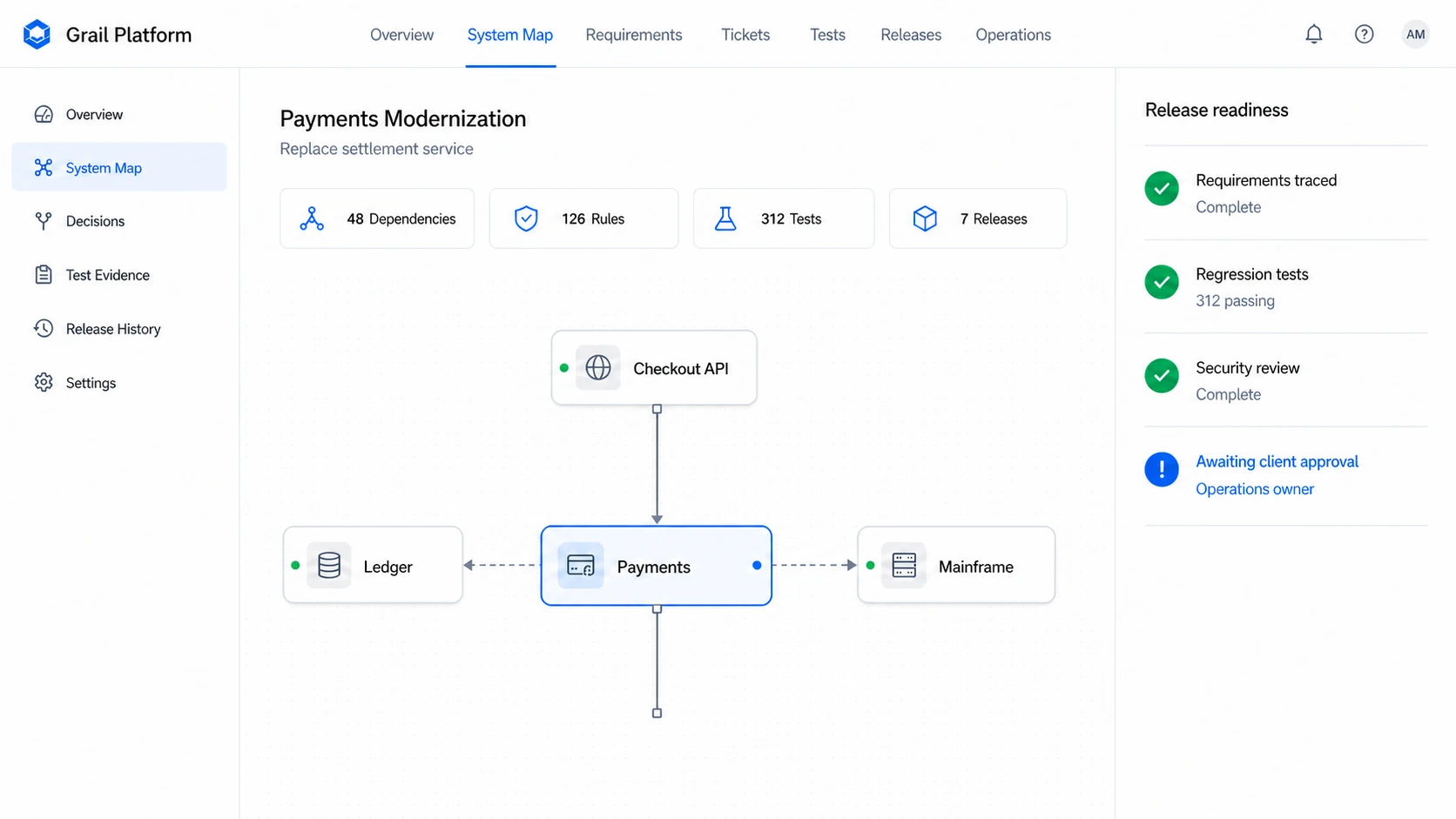Image resolution: width=1456 pixels, height=819 pixels.
Task: Click the Checkout API globe icon
Action: pyautogui.click(x=598, y=368)
